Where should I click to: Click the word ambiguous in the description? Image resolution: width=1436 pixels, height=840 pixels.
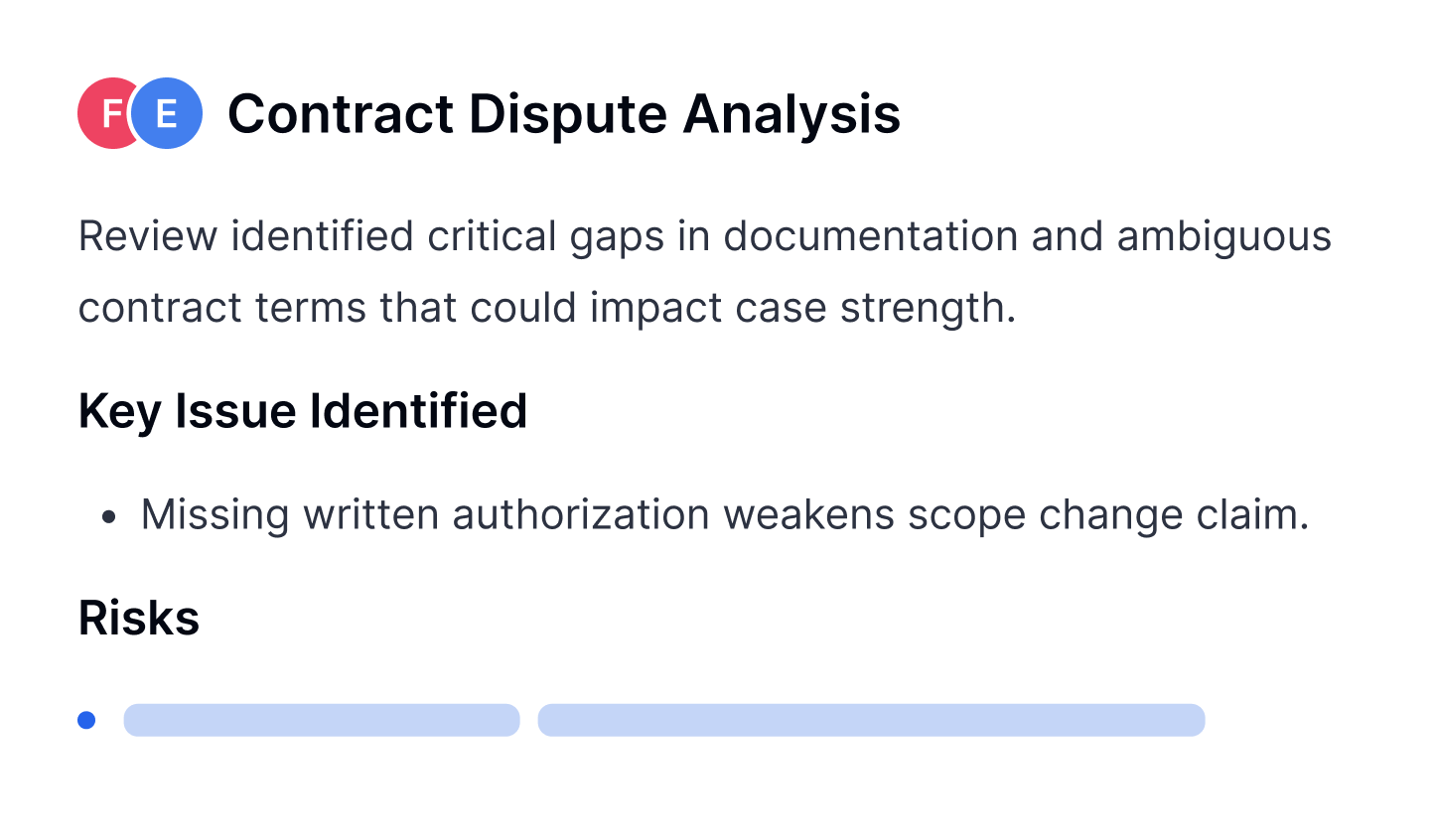click(x=1223, y=236)
